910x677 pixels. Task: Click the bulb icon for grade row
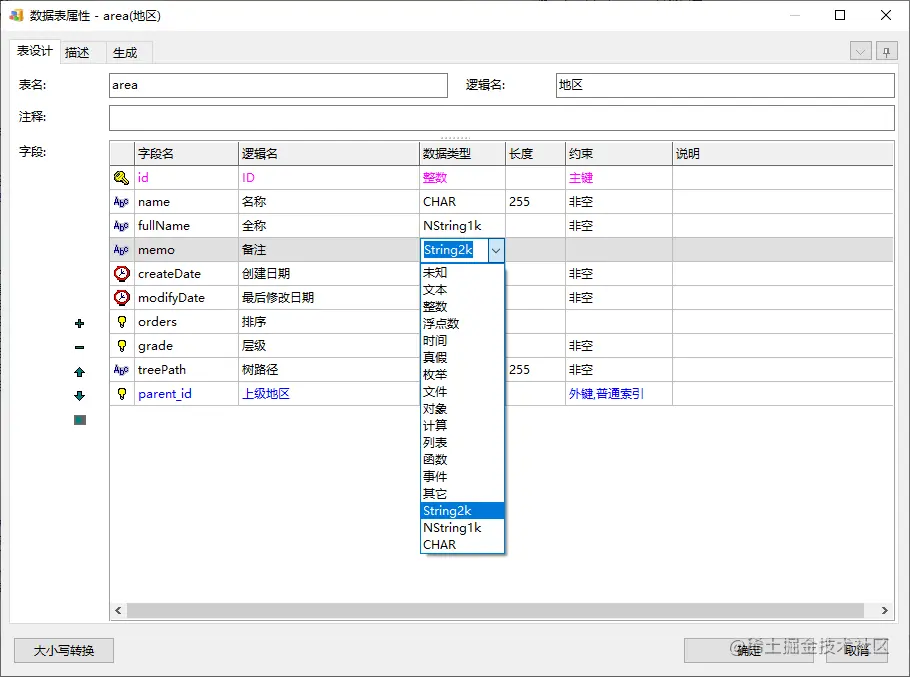pyautogui.click(x=122, y=346)
